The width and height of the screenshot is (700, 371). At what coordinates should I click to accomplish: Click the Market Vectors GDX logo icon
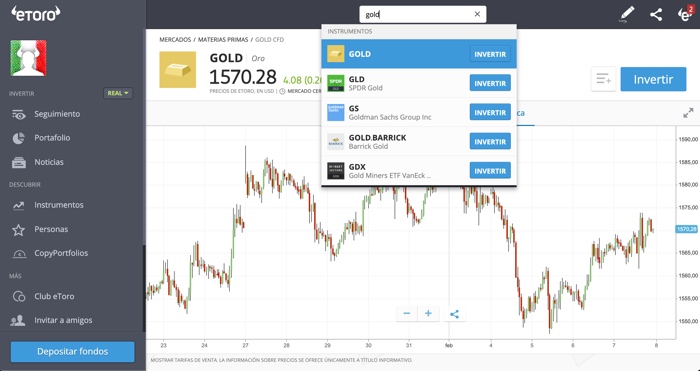(x=336, y=171)
